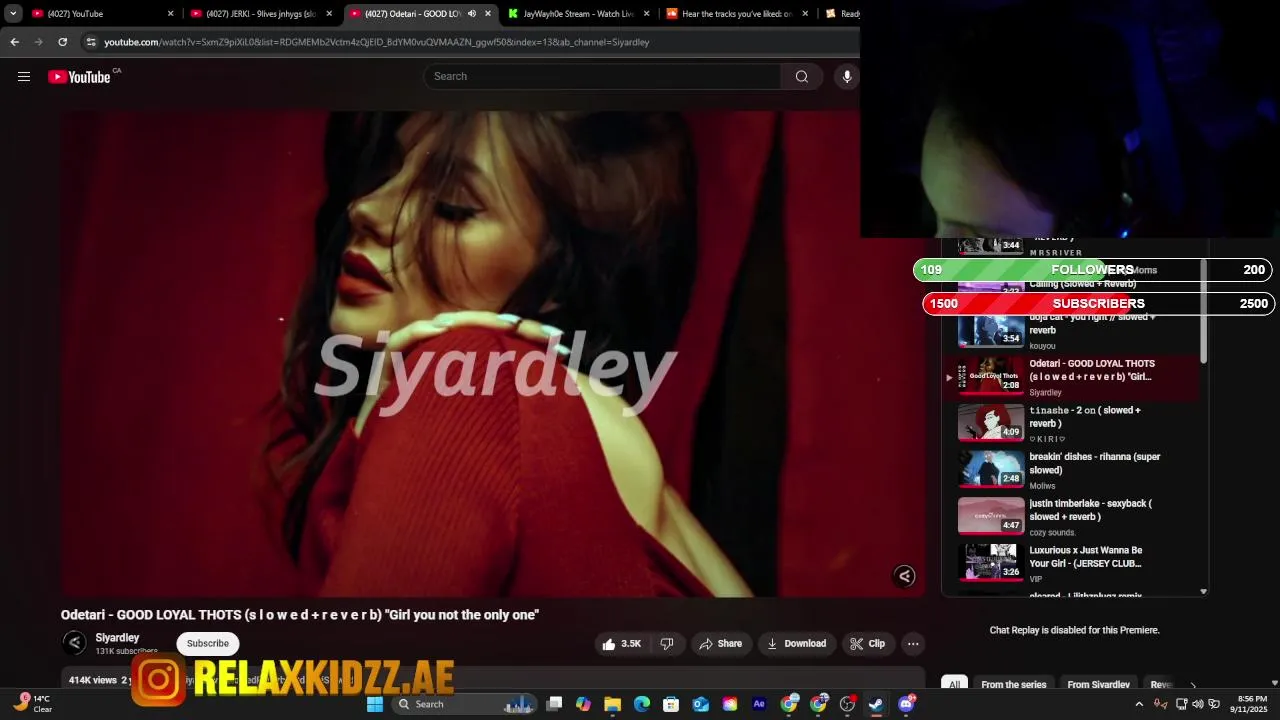1280x720 pixels.
Task: Click the page scrollbar down arrow
Action: (x=1274, y=683)
